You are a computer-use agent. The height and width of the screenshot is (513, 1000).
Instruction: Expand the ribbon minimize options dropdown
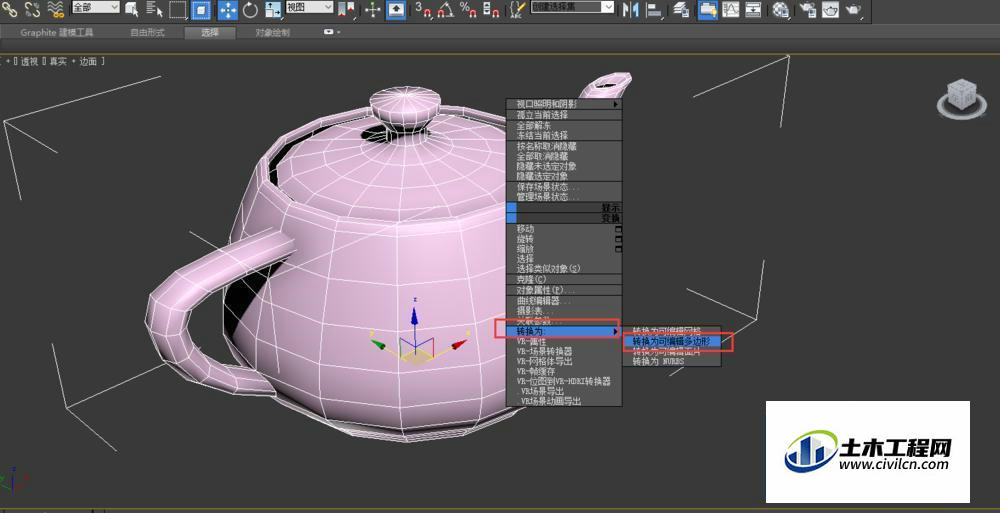(332, 32)
